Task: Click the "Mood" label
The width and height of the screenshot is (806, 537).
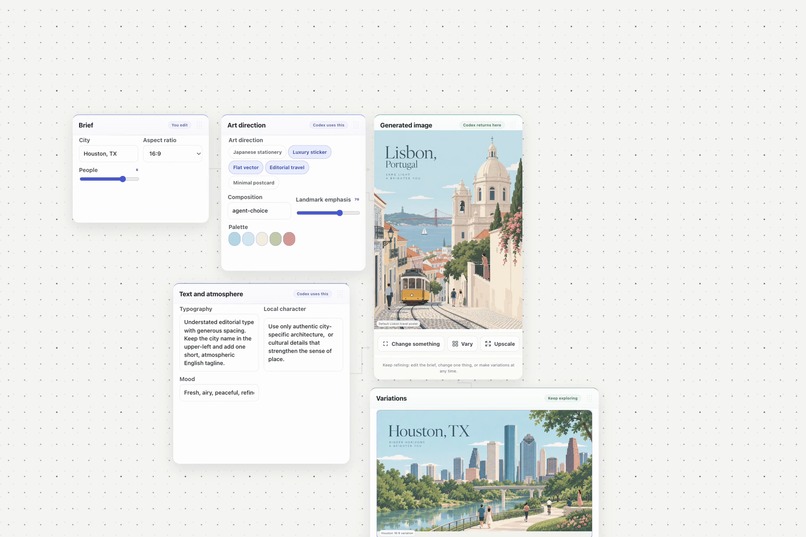Action: [187, 379]
